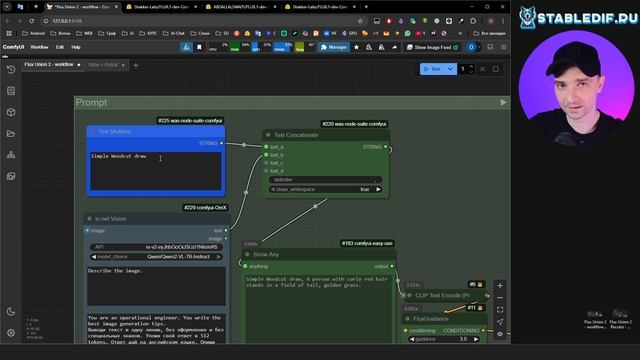
Task: Open a new browser tab
Action: 366,7
